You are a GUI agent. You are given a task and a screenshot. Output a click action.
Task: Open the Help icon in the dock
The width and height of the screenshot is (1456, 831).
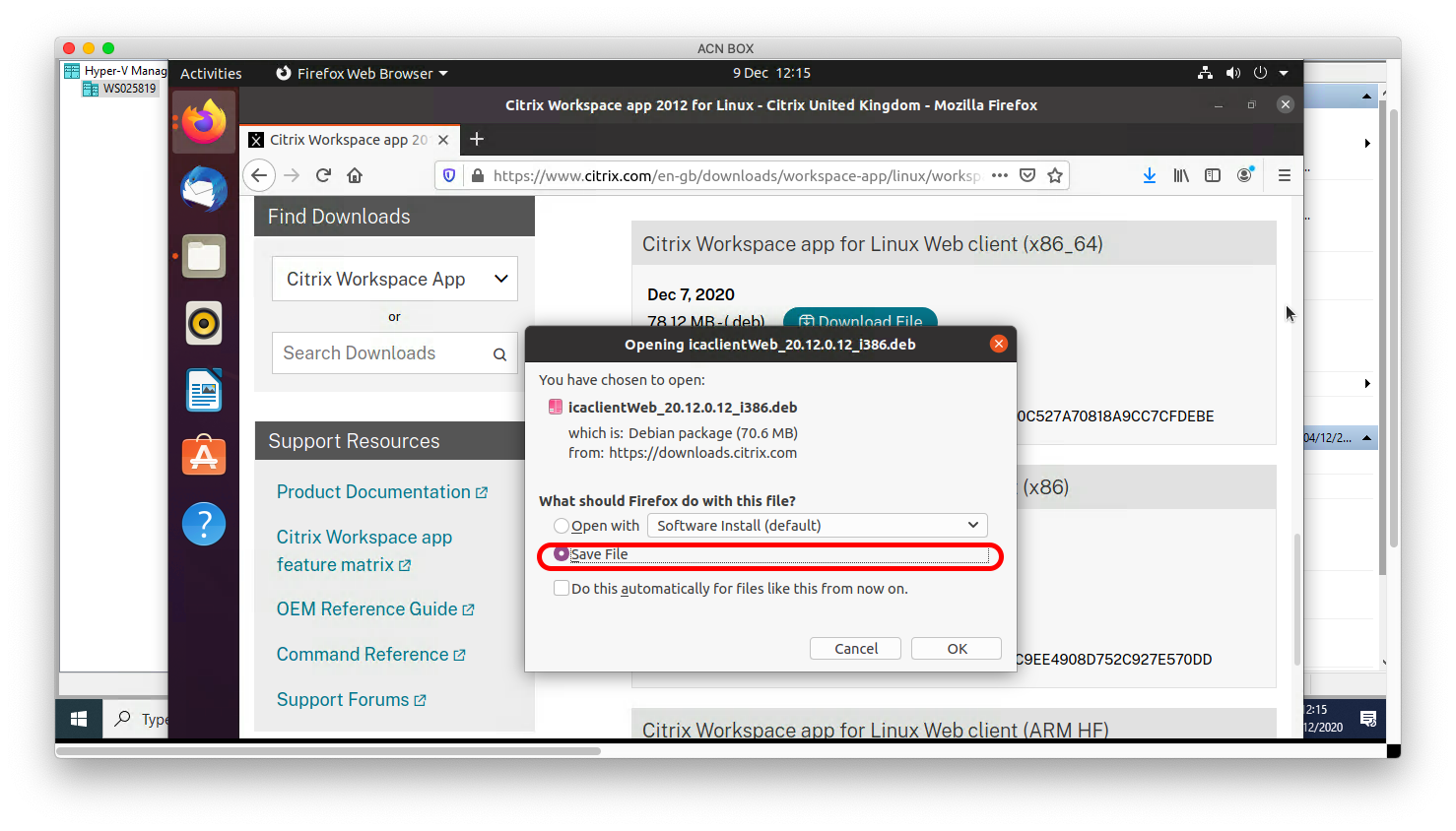[x=204, y=524]
